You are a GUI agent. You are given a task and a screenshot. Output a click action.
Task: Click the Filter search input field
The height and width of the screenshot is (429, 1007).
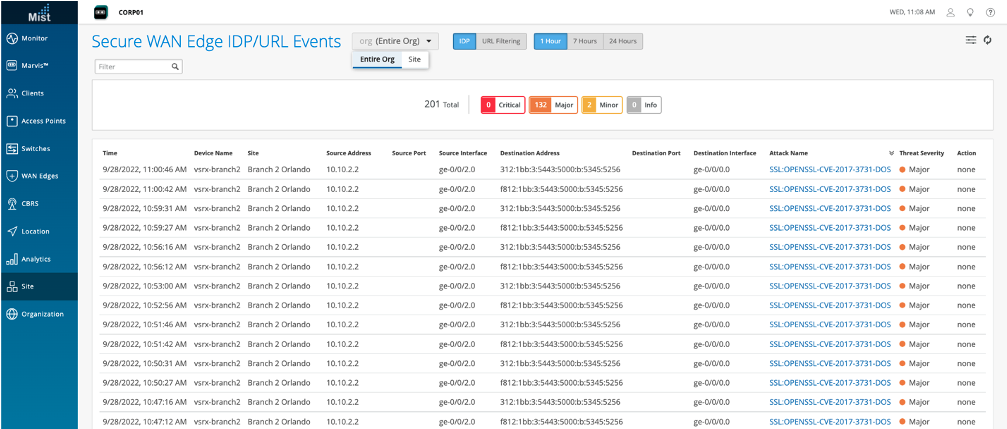pyautogui.click(x=133, y=67)
